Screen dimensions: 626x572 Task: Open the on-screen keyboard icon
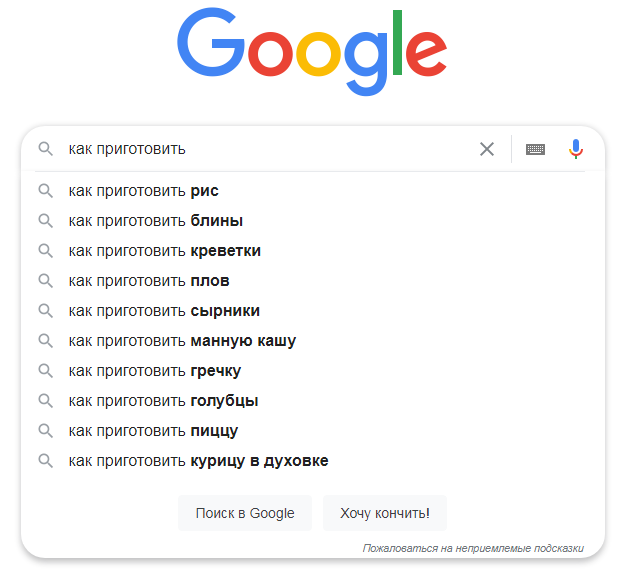pyautogui.click(x=535, y=149)
